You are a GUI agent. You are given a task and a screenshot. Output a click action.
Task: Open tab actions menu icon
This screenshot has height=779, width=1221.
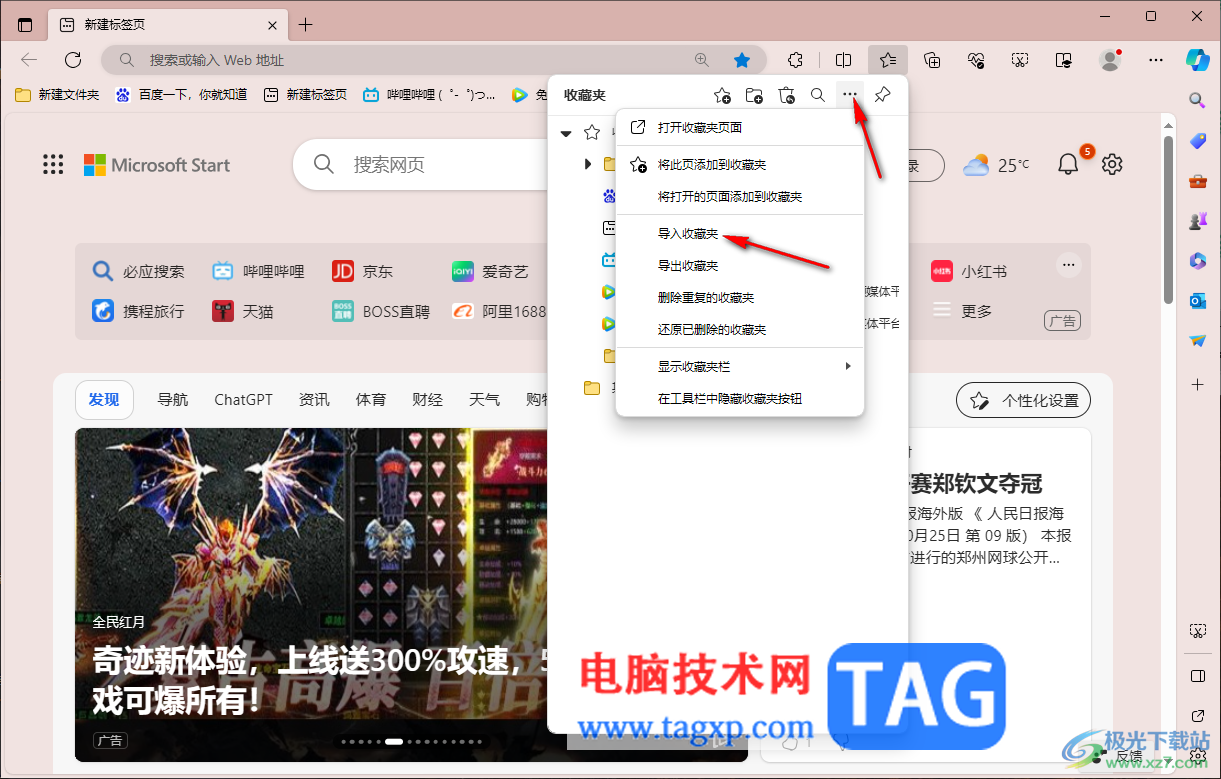25,25
